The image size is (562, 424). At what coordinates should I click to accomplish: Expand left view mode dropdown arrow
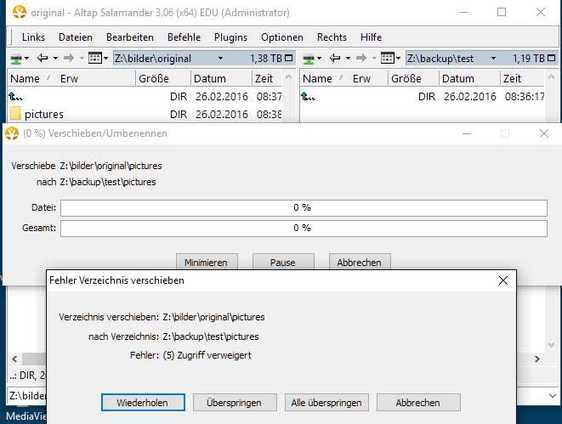(106, 58)
